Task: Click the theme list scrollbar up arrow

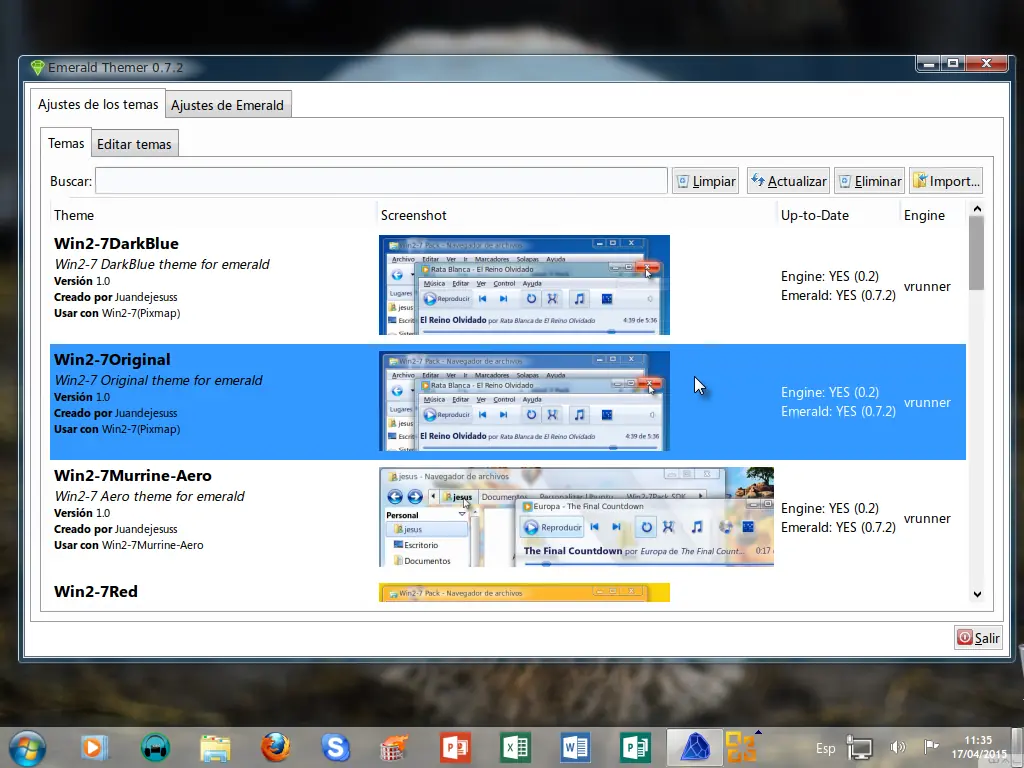Action: point(977,209)
